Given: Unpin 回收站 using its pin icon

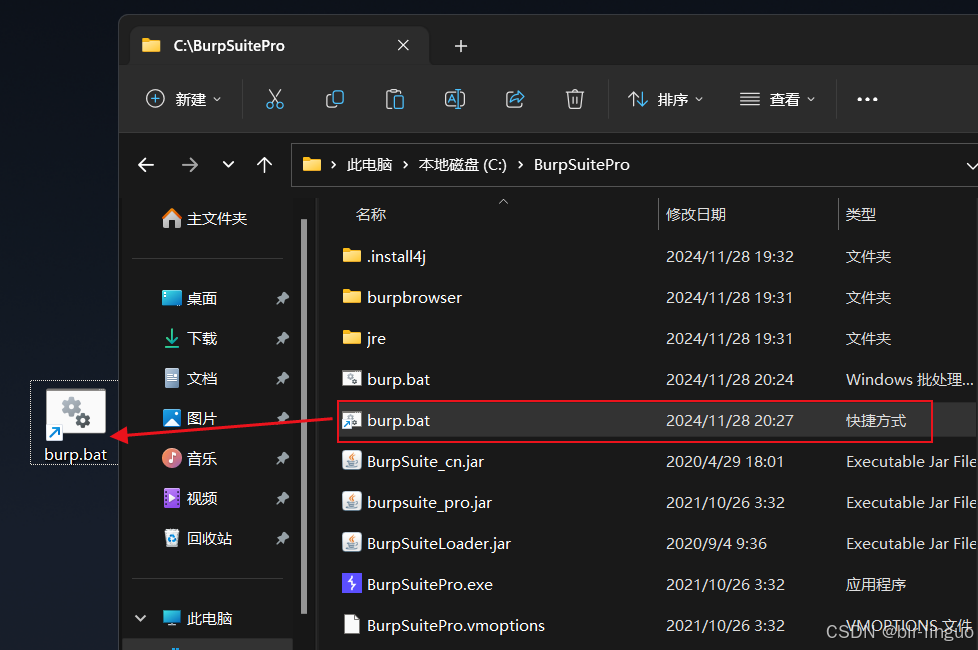Looking at the screenshot, I should 283,538.
